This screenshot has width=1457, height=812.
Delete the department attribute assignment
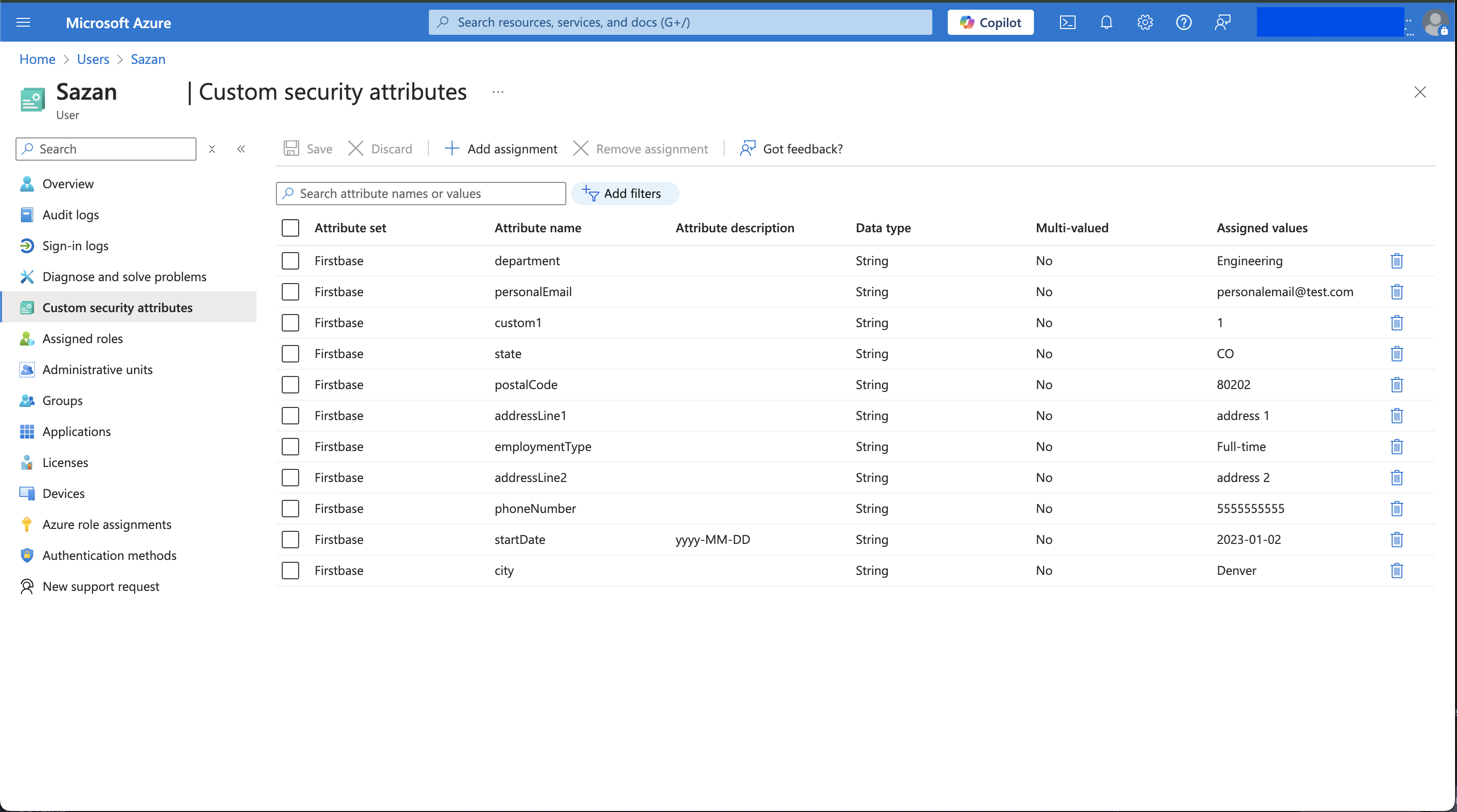coord(1396,261)
